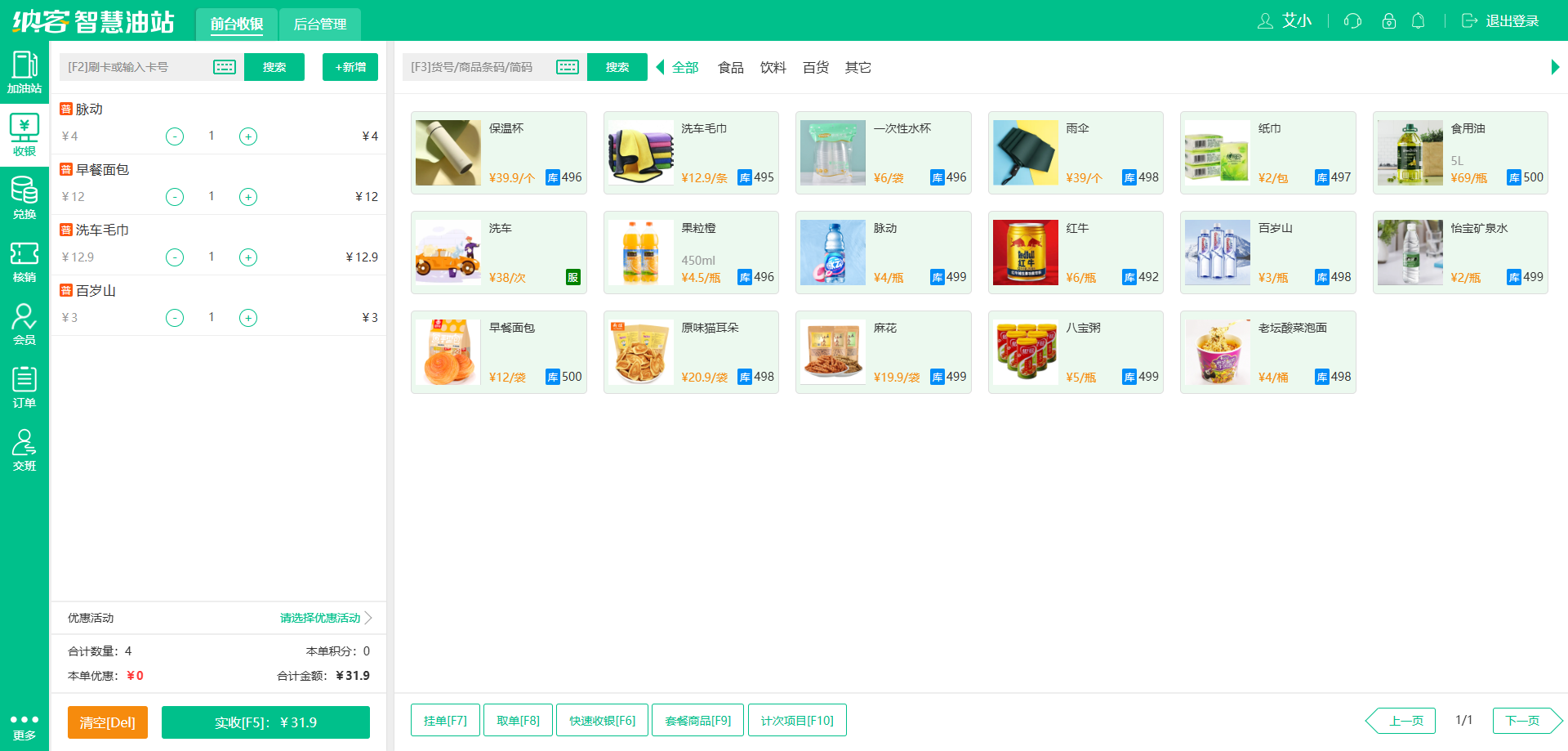Select the 饮料 category tab
The image size is (1568, 751).
click(773, 67)
